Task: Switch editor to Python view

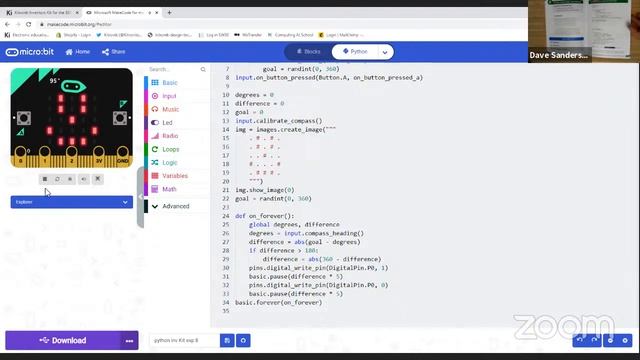Action: (x=355, y=52)
